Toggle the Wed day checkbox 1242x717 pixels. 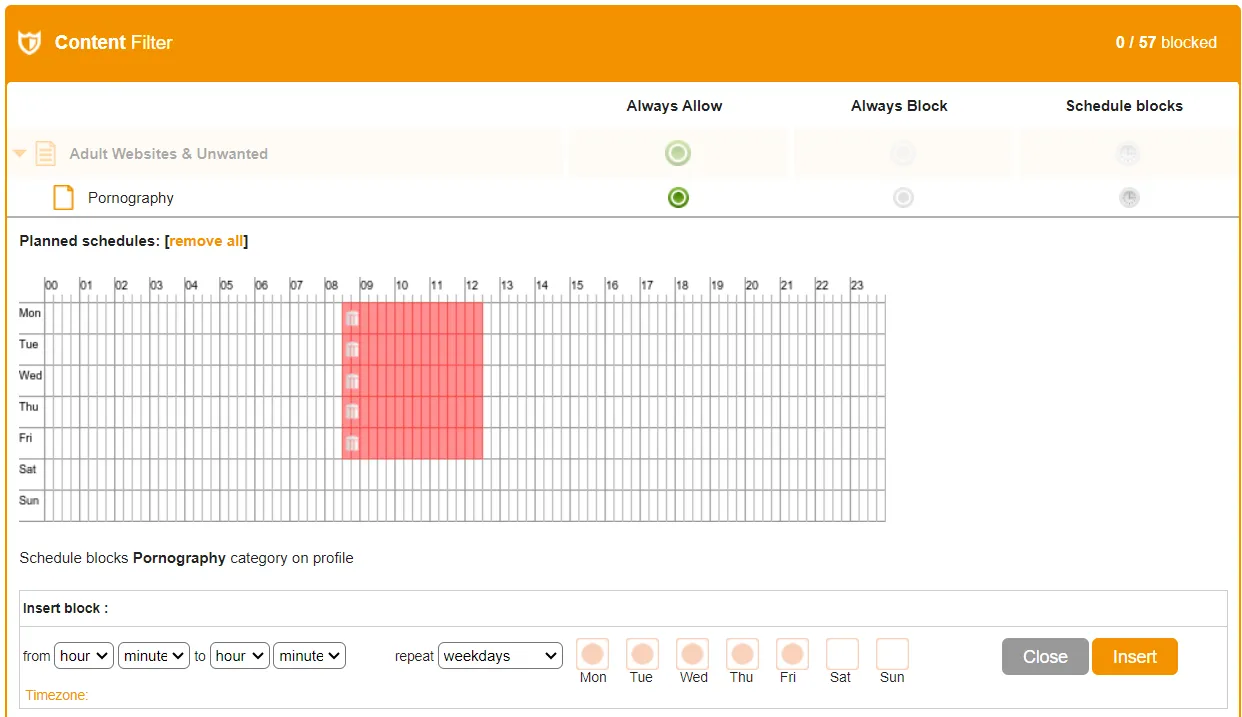click(693, 654)
